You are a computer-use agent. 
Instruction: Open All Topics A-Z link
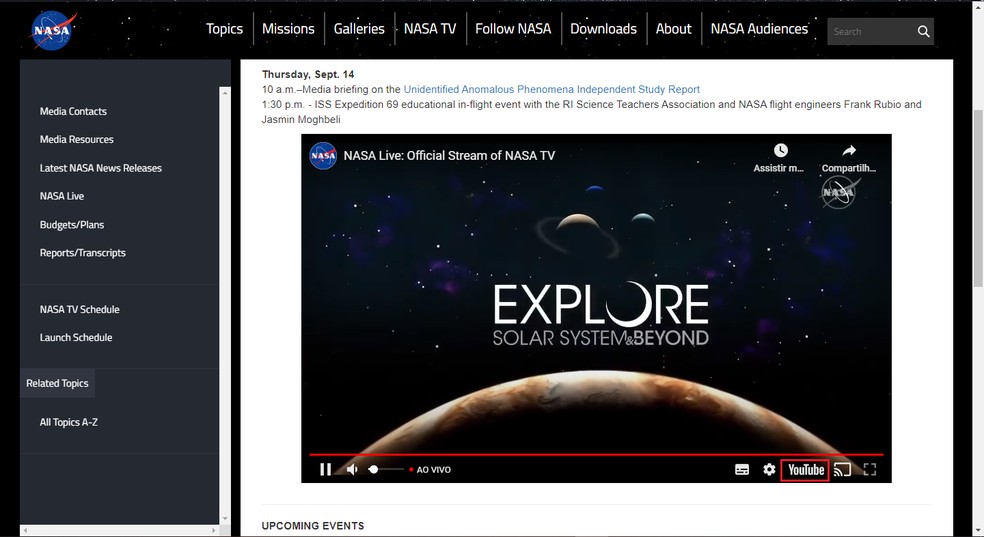tap(68, 422)
